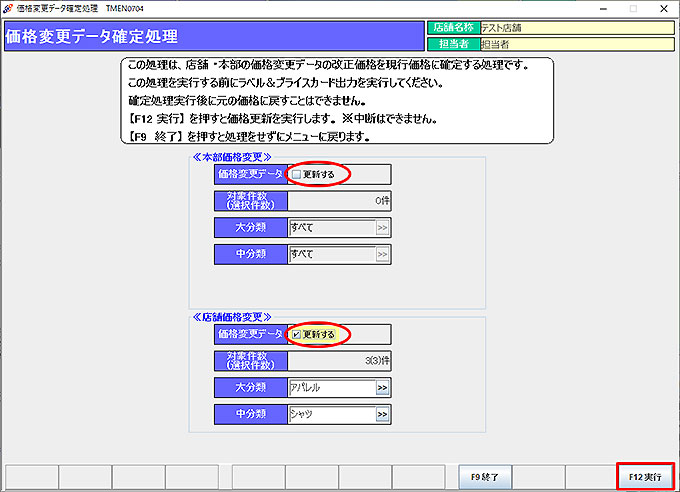Click 大分類 field showing すべて
The height and width of the screenshot is (492, 680).
tap(332, 228)
